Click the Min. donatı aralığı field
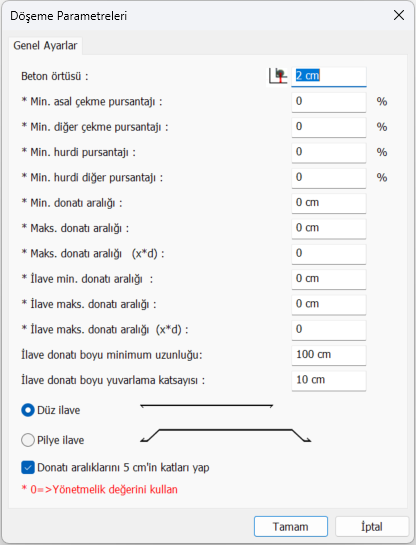The height and width of the screenshot is (545, 416). pos(329,203)
